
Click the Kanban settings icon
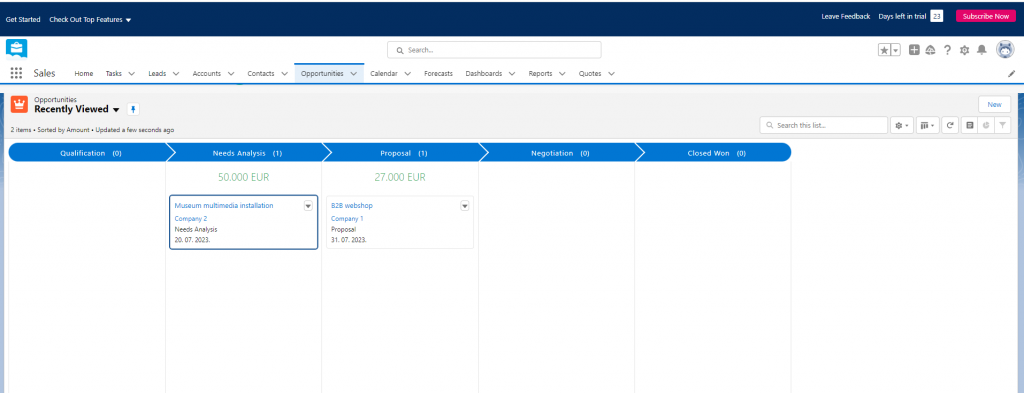coord(970,125)
